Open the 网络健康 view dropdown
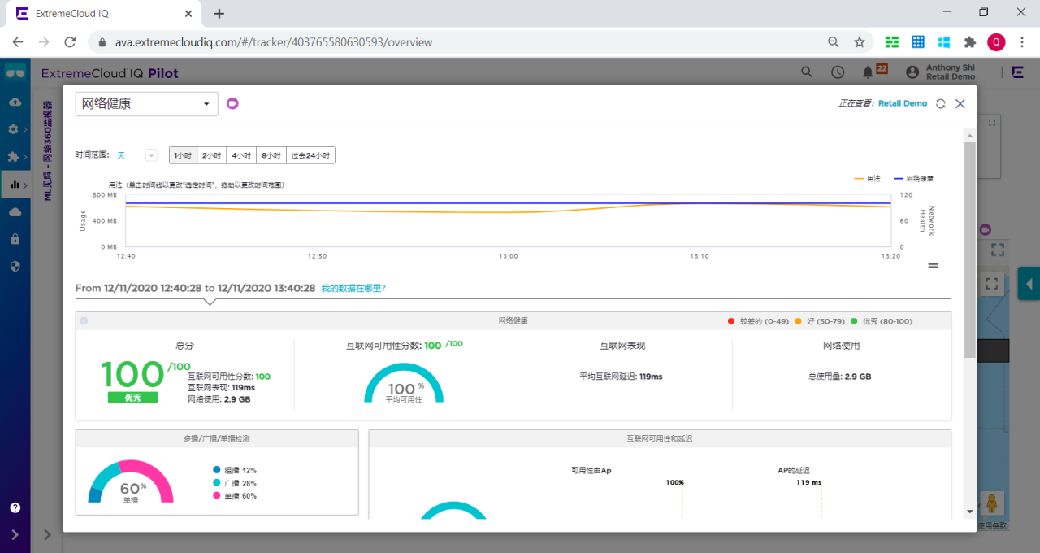 (x=147, y=104)
